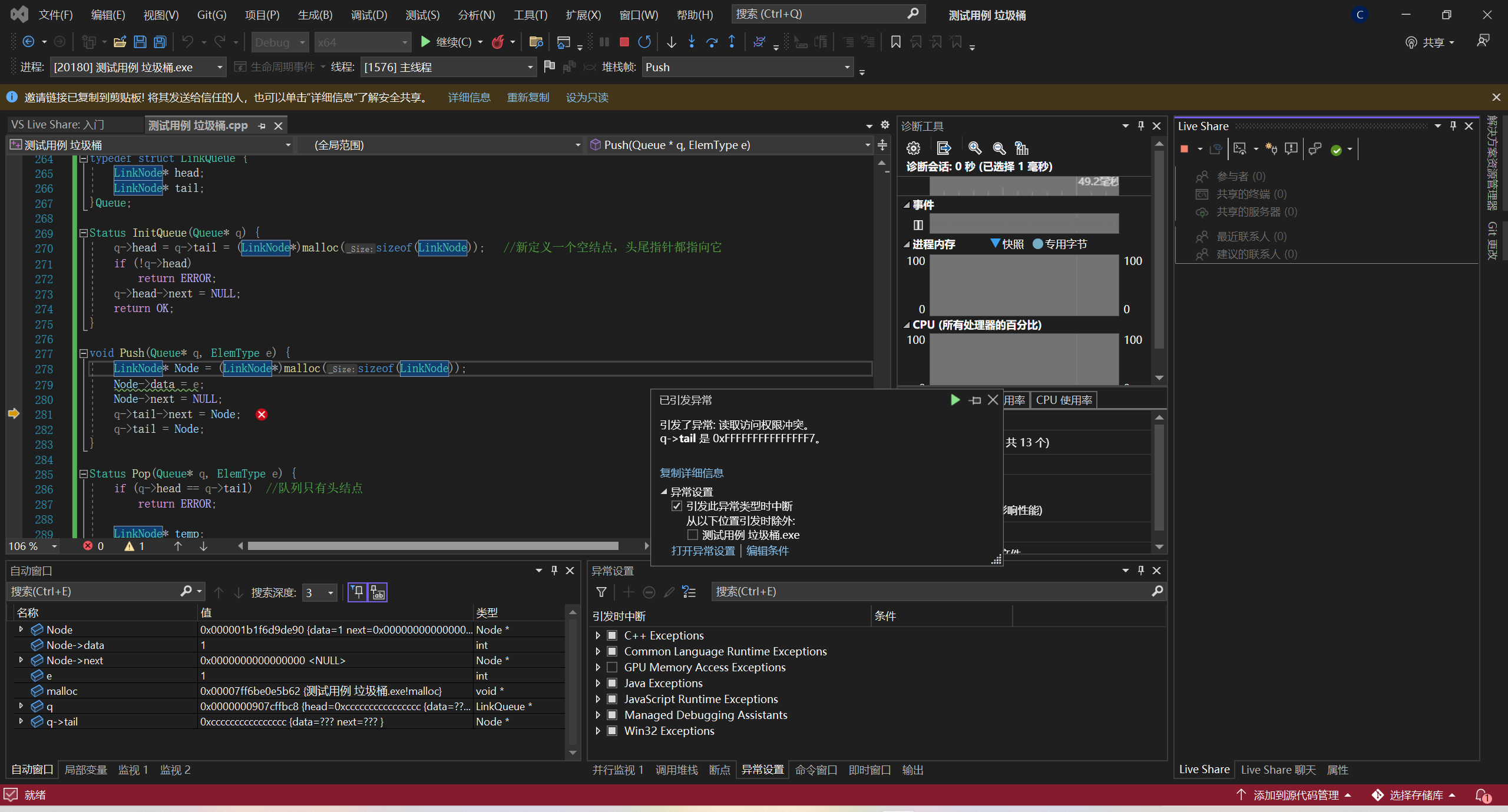The height and width of the screenshot is (812, 1508).
Task: Click the 打开异常设置 link
Action: pyautogui.click(x=703, y=551)
